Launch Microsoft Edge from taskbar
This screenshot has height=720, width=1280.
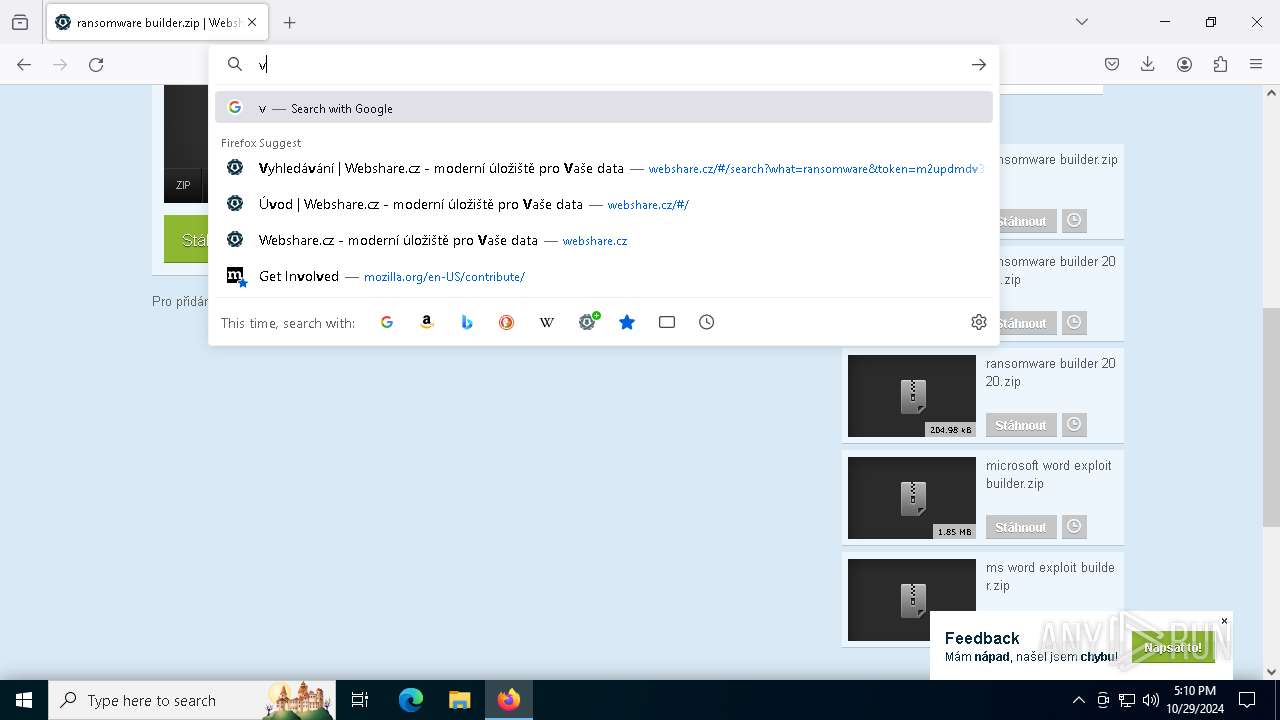(x=411, y=700)
